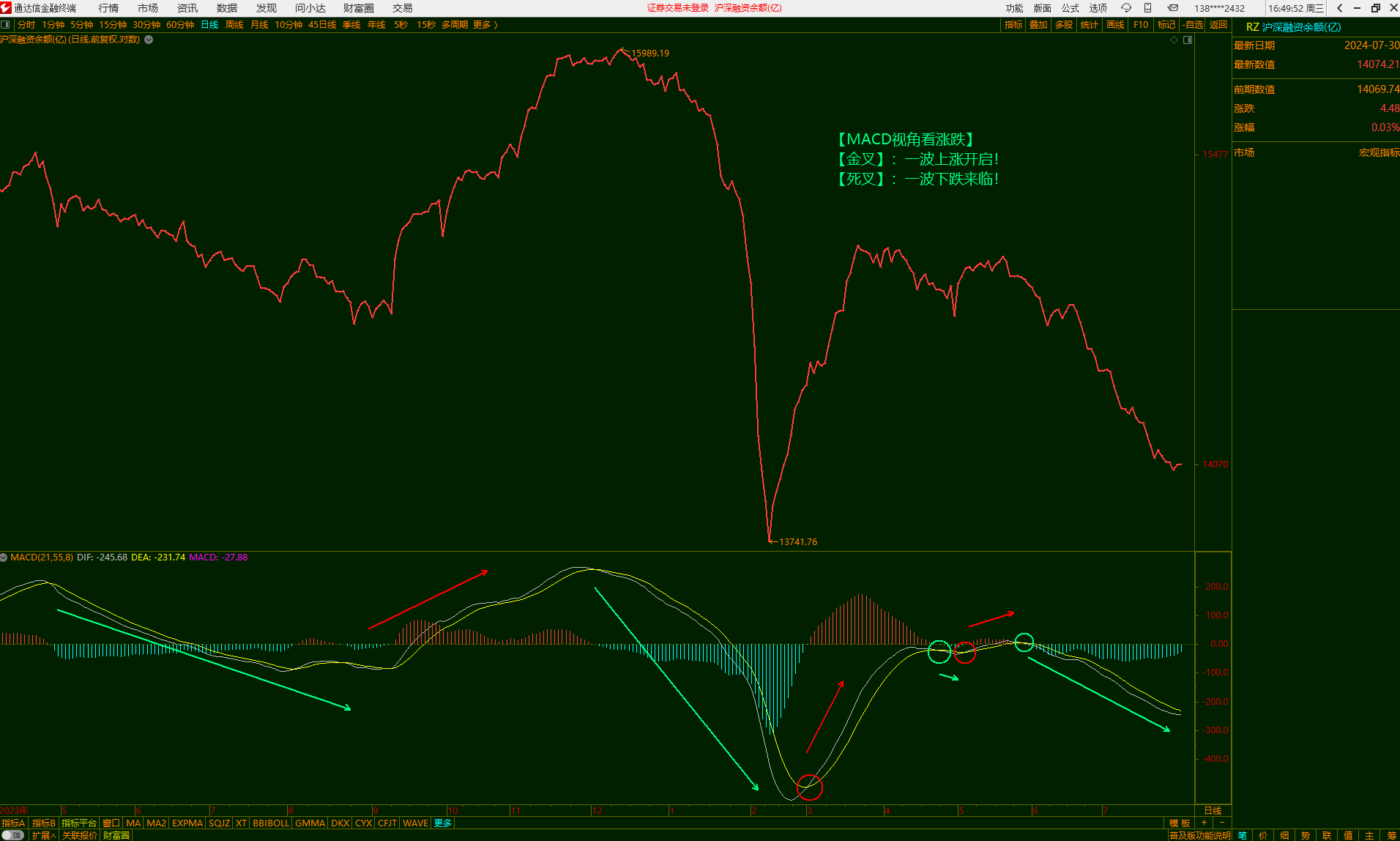Image resolution: width=1400 pixels, height=841 pixels.
Task: Click the customer service headset icon
Action: [1126, 8]
